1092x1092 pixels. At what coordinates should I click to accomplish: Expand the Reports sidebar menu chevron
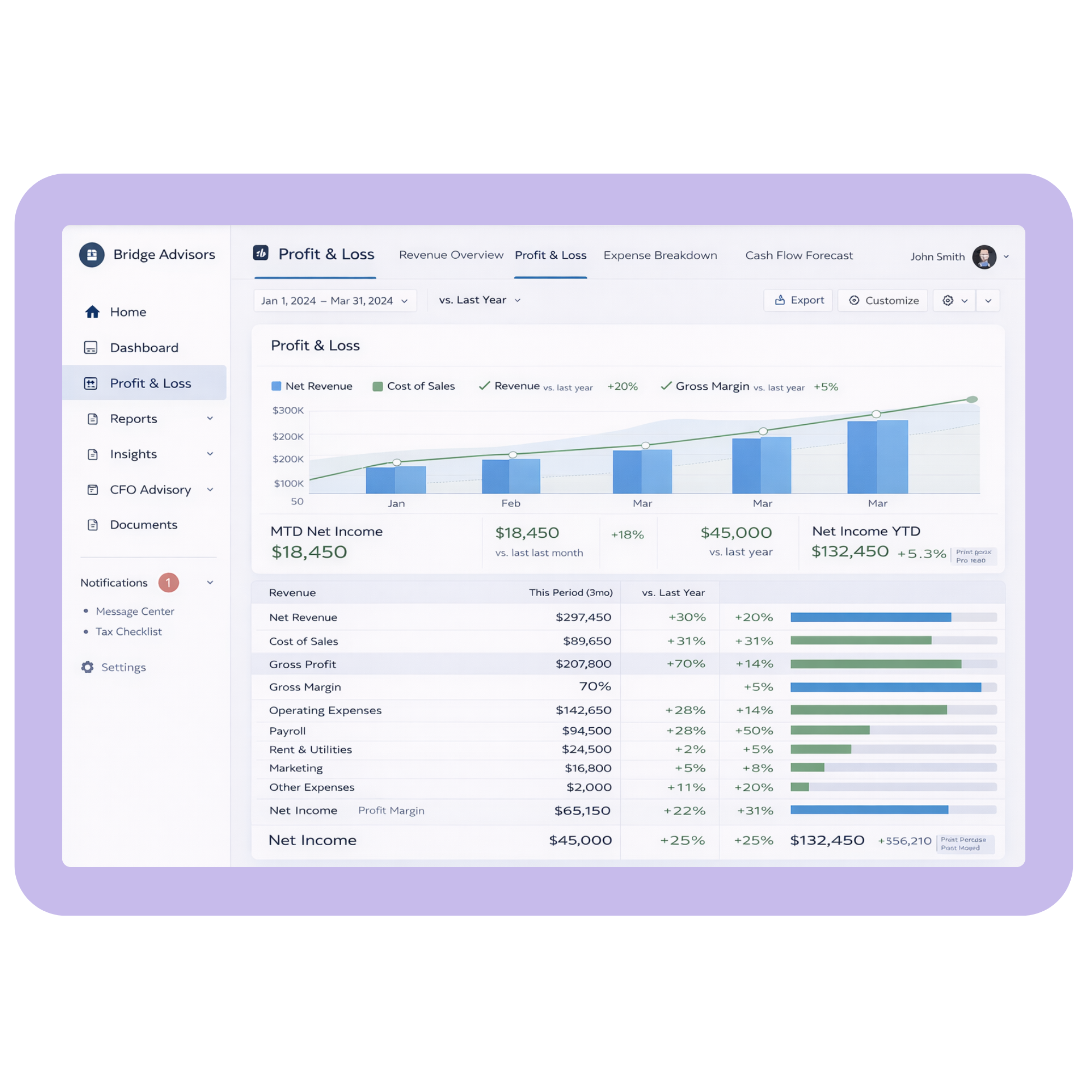coord(210,418)
